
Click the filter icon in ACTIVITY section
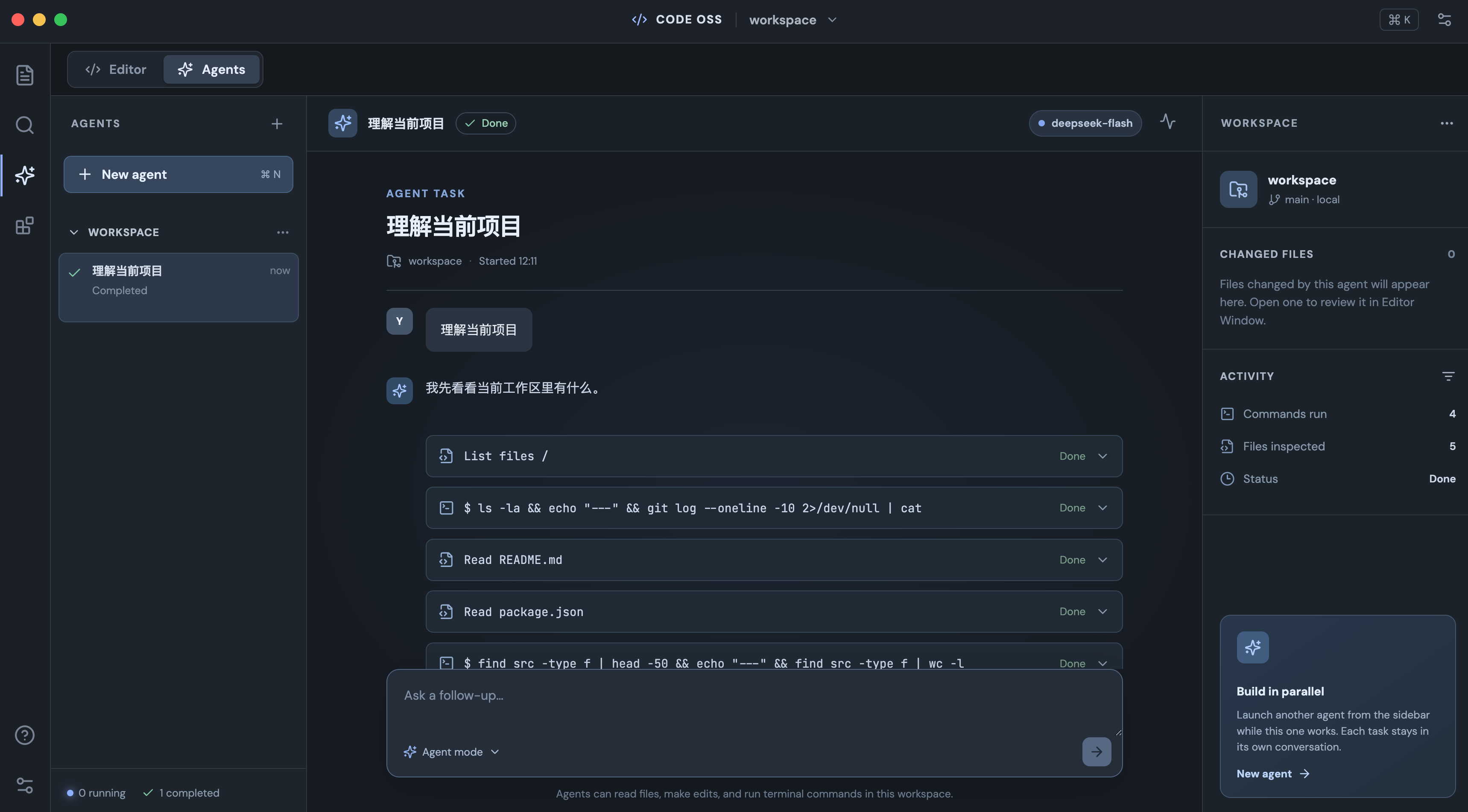coord(1448,376)
